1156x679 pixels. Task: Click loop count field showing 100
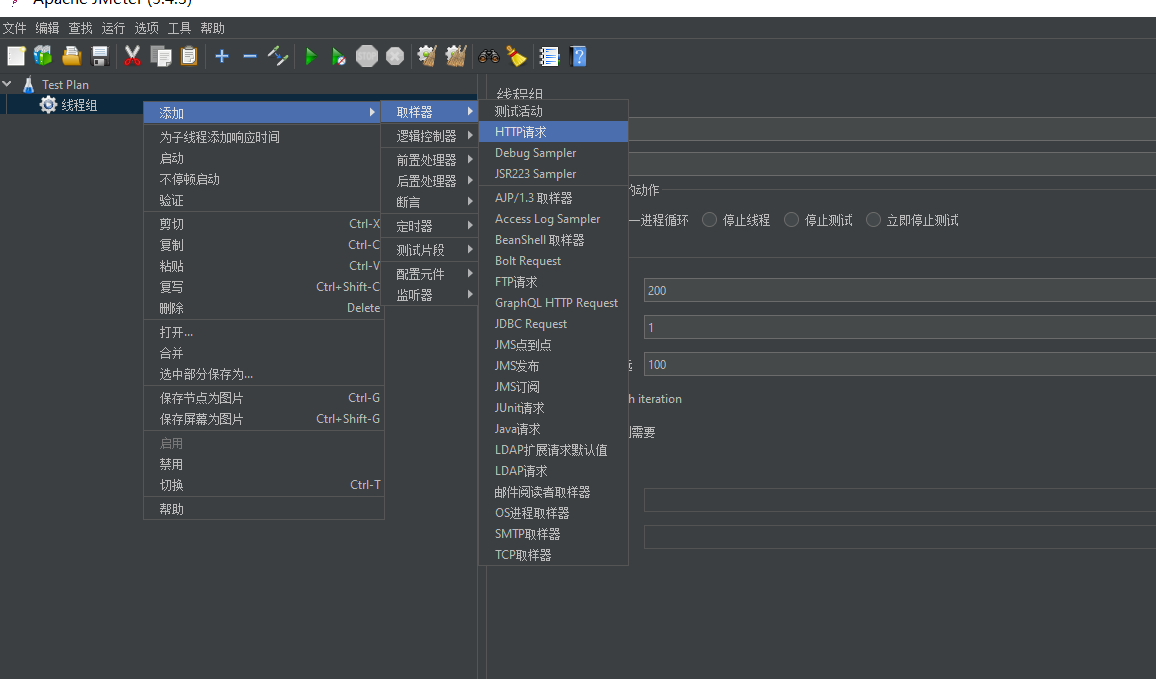pyautogui.click(x=899, y=364)
